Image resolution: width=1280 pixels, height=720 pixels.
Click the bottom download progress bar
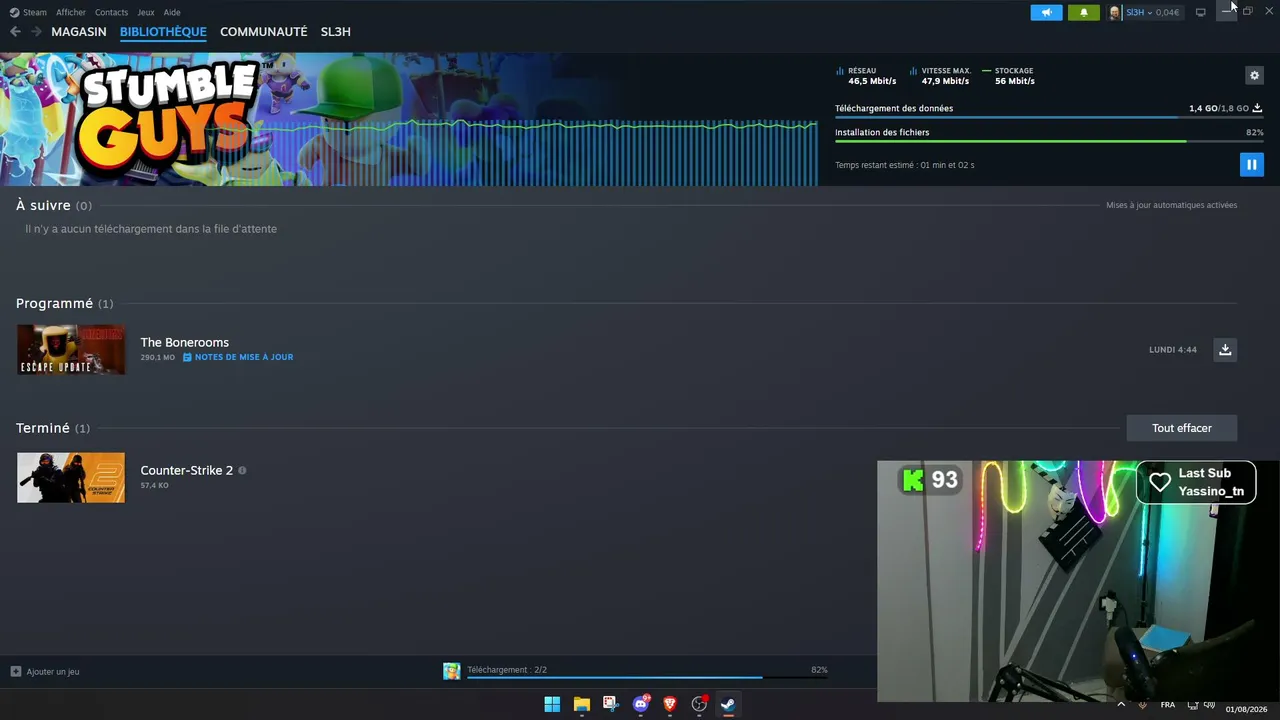tap(647, 678)
